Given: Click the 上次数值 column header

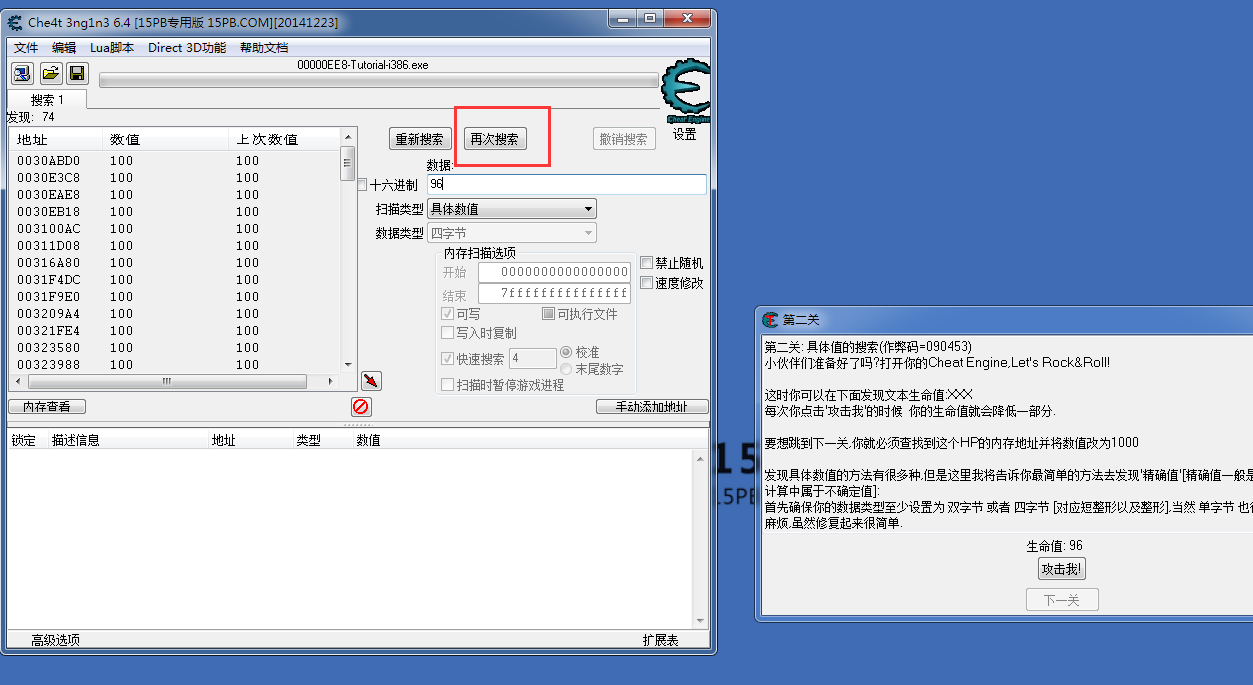Looking at the screenshot, I should pos(283,139).
